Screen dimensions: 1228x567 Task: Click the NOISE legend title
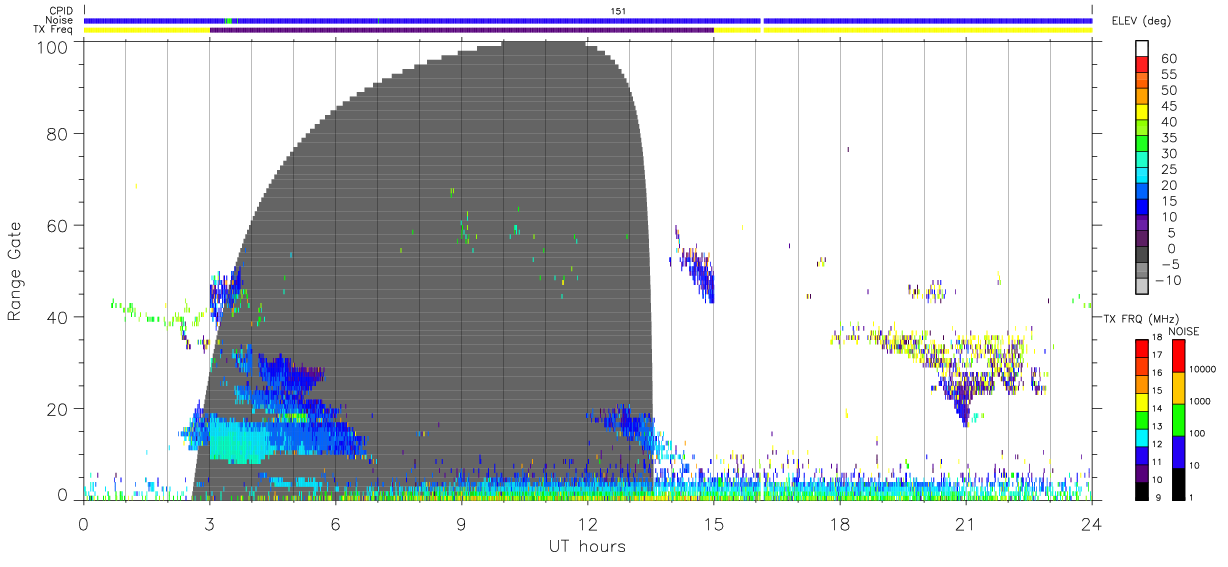point(1183,331)
